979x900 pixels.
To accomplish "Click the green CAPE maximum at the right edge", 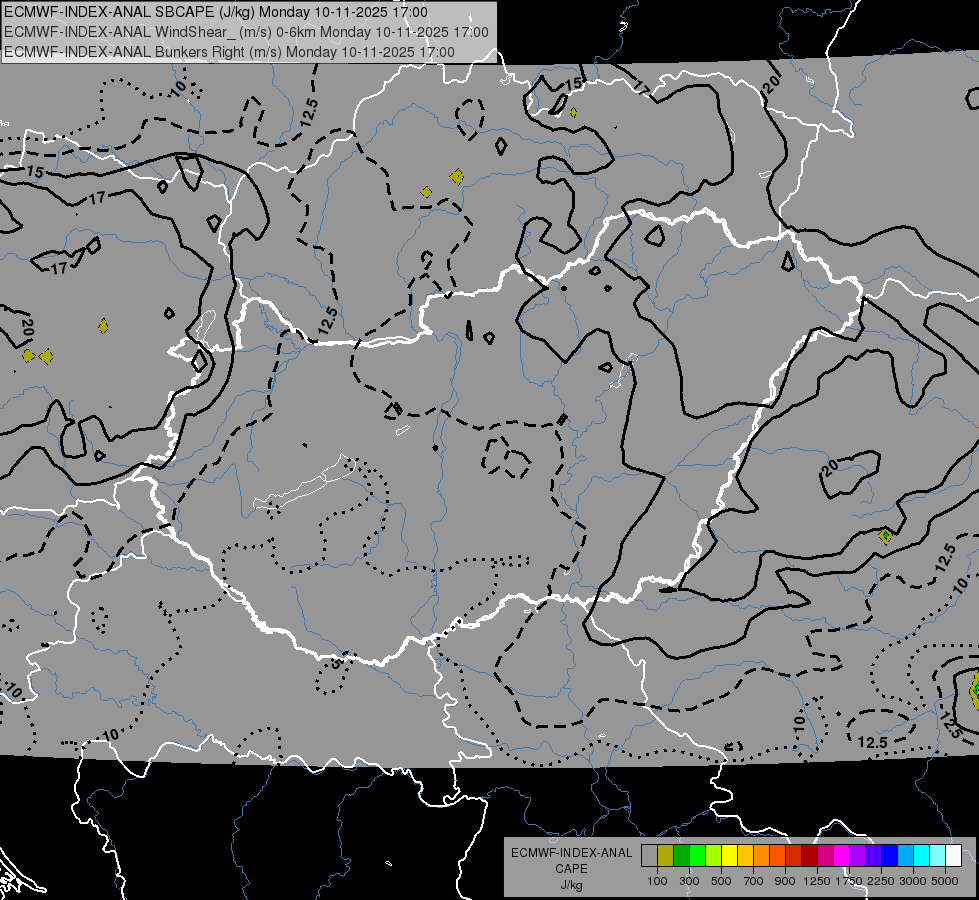I will 975,690.
